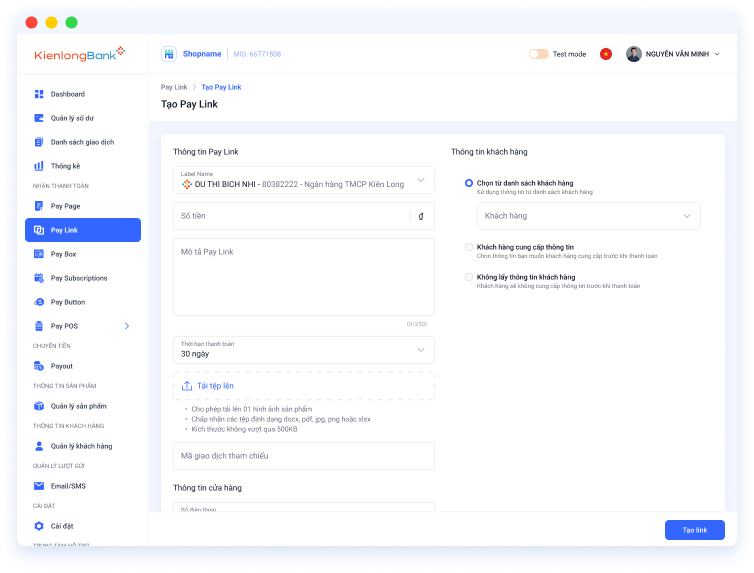Click the NGUYỄN VĂN MINH username
754x573 pixels.
(677, 54)
